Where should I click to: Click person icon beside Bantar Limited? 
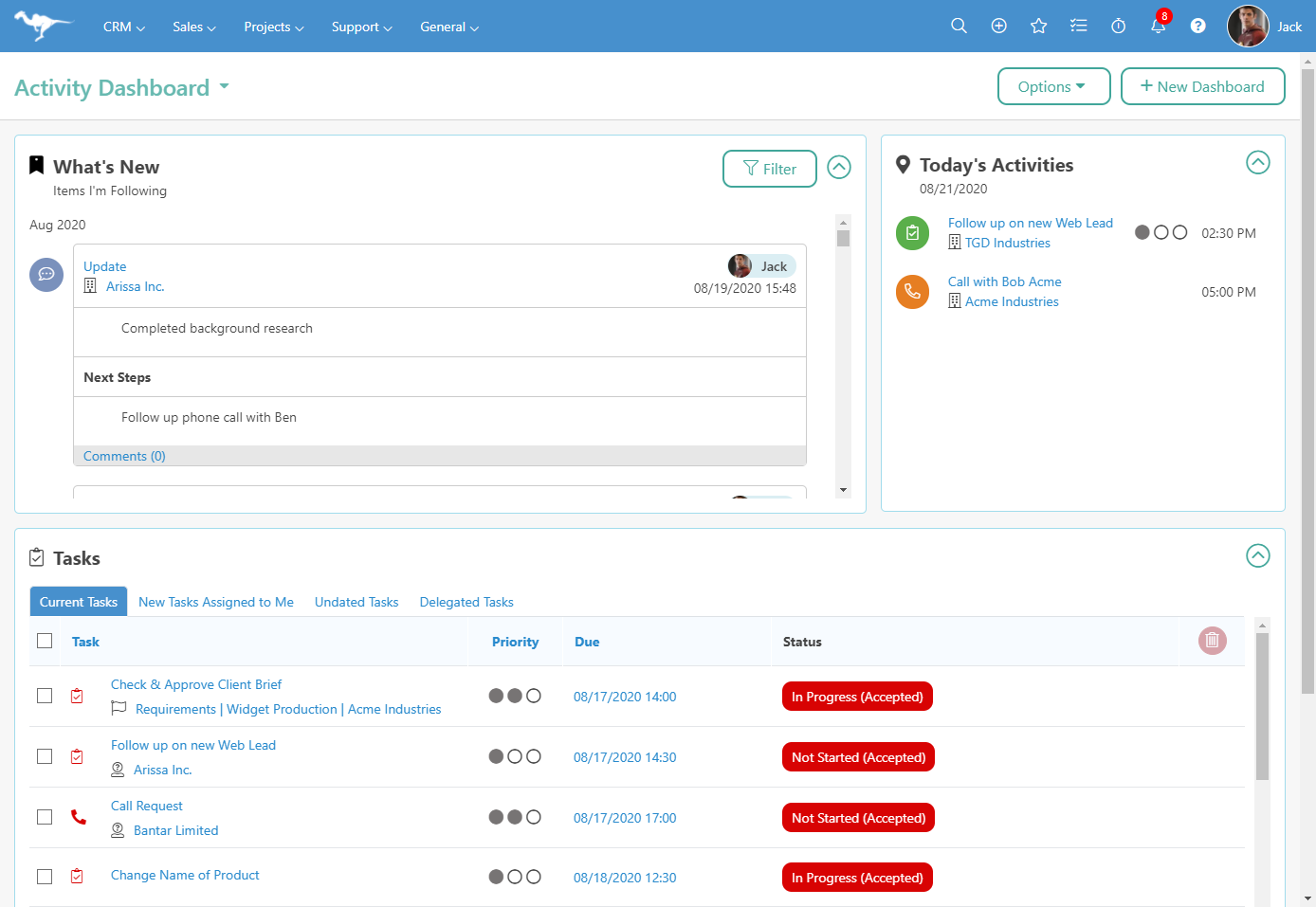[118, 830]
